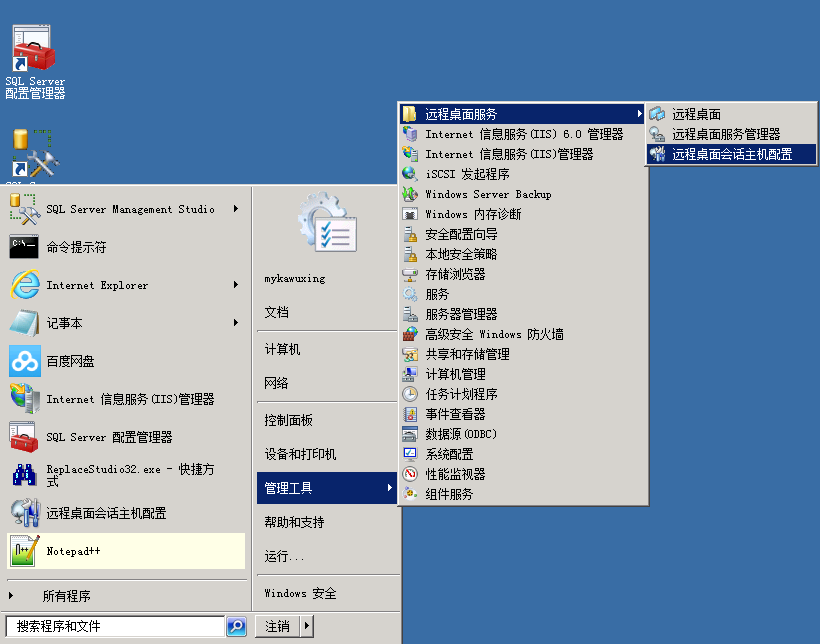Click the 搜索程序和文件 search box
The width and height of the screenshot is (820, 644).
click(x=115, y=626)
